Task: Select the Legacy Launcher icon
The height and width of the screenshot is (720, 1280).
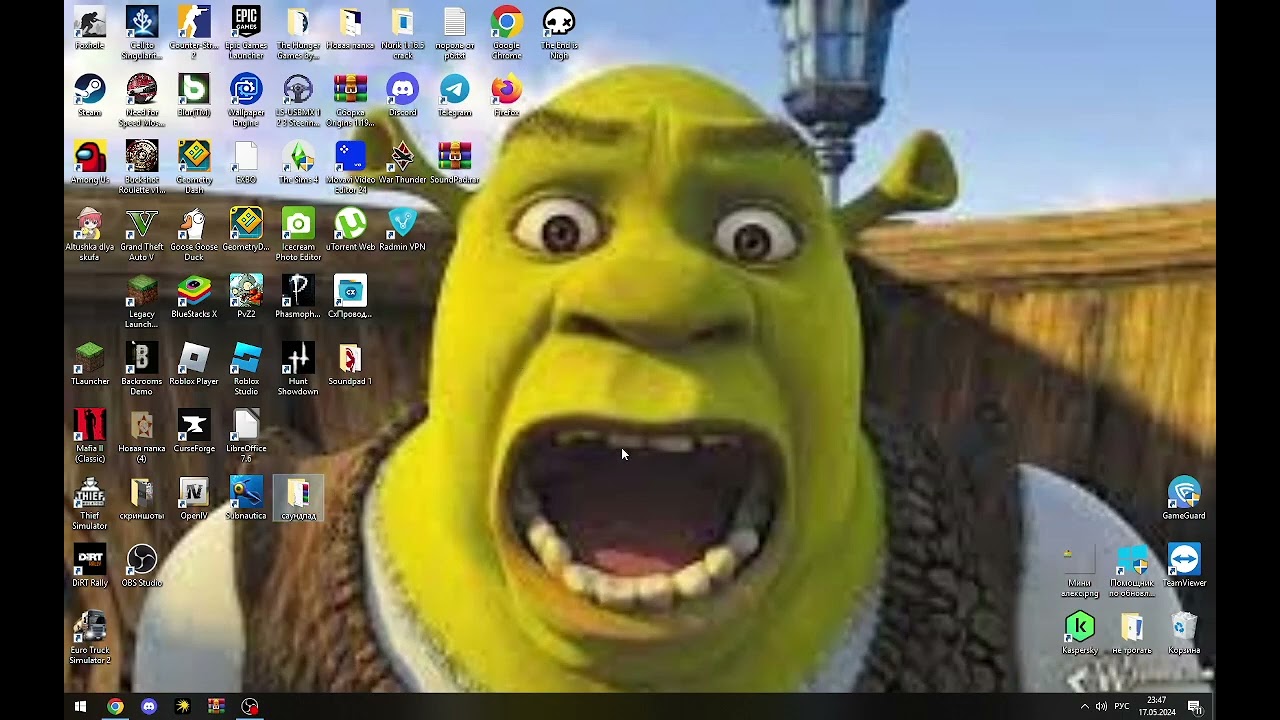Action: click(142, 302)
